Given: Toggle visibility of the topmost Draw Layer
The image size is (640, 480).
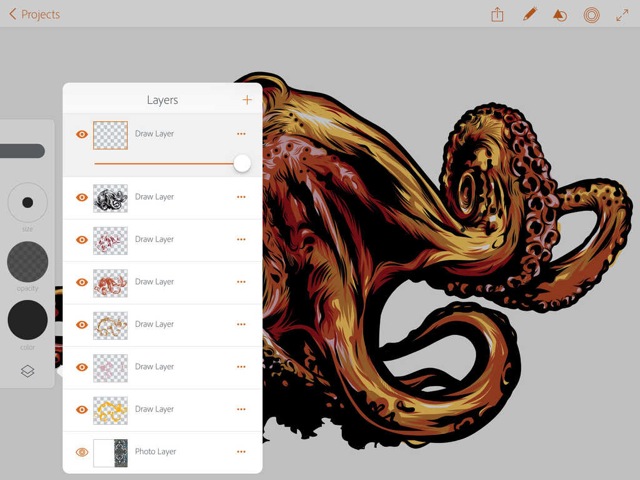Looking at the screenshot, I should tap(82, 134).
